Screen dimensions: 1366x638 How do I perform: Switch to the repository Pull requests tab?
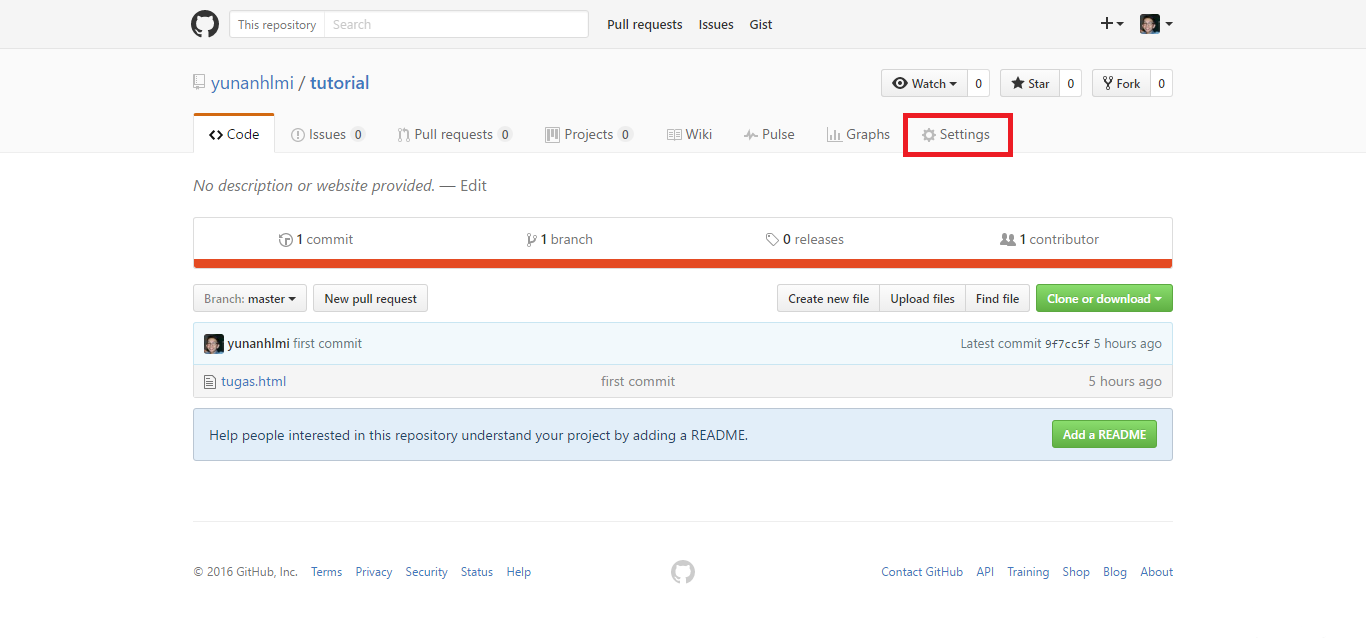[455, 134]
